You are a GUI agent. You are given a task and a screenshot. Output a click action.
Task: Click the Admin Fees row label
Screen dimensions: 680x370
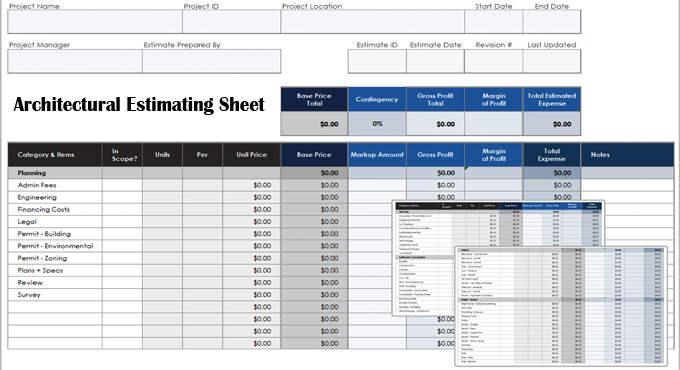coord(37,185)
